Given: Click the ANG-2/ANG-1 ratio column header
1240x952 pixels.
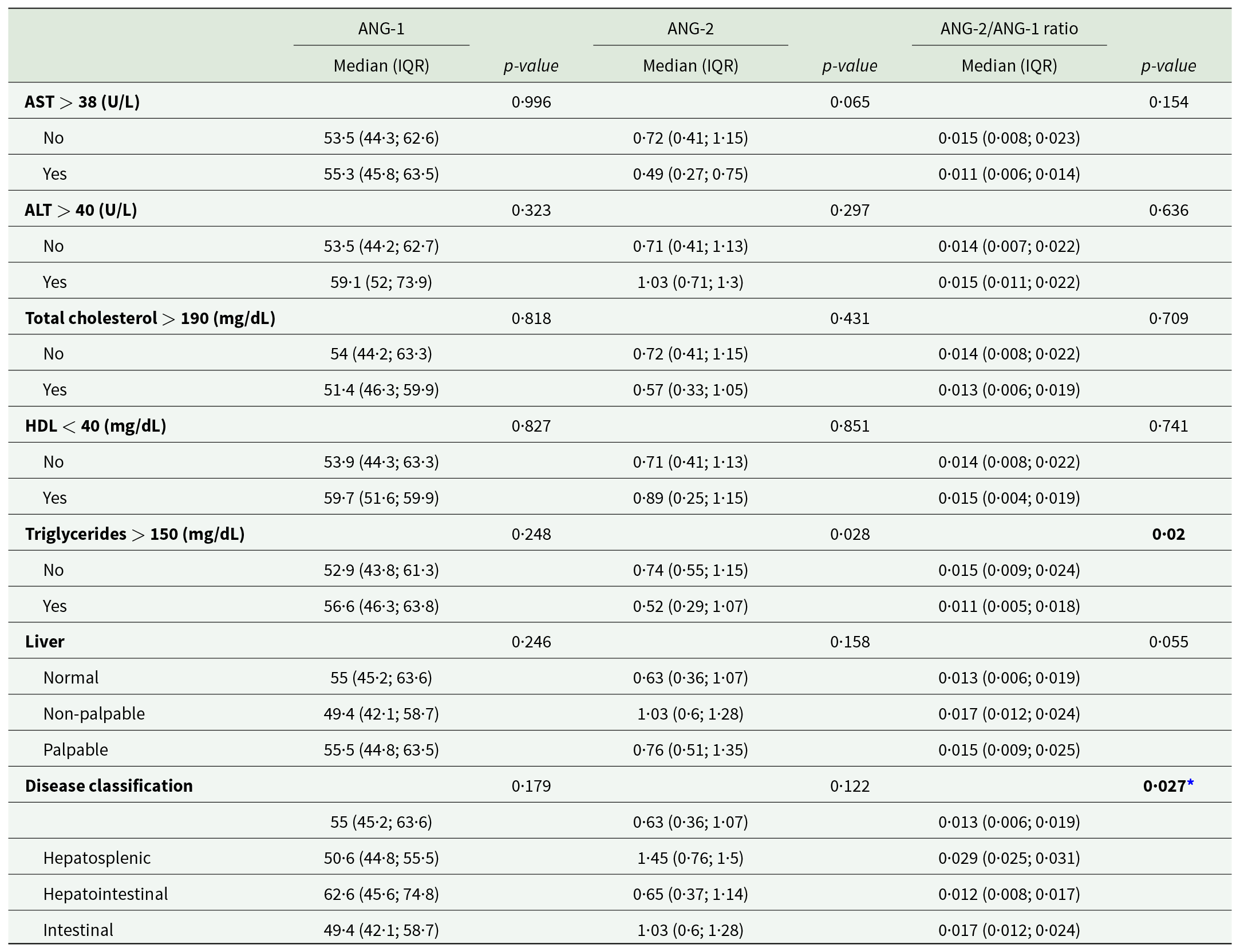Looking at the screenshot, I should [x=1009, y=29].
